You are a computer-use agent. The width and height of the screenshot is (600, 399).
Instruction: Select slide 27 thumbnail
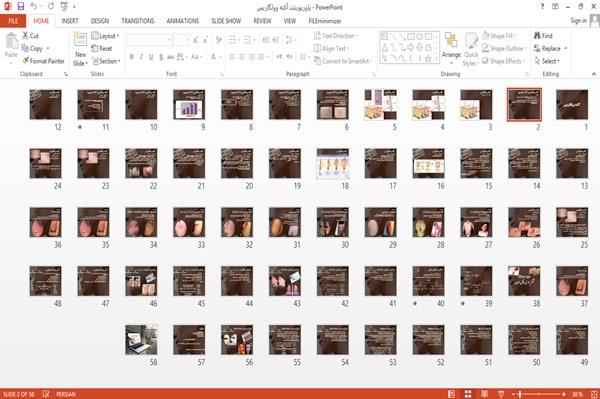coord(476,222)
